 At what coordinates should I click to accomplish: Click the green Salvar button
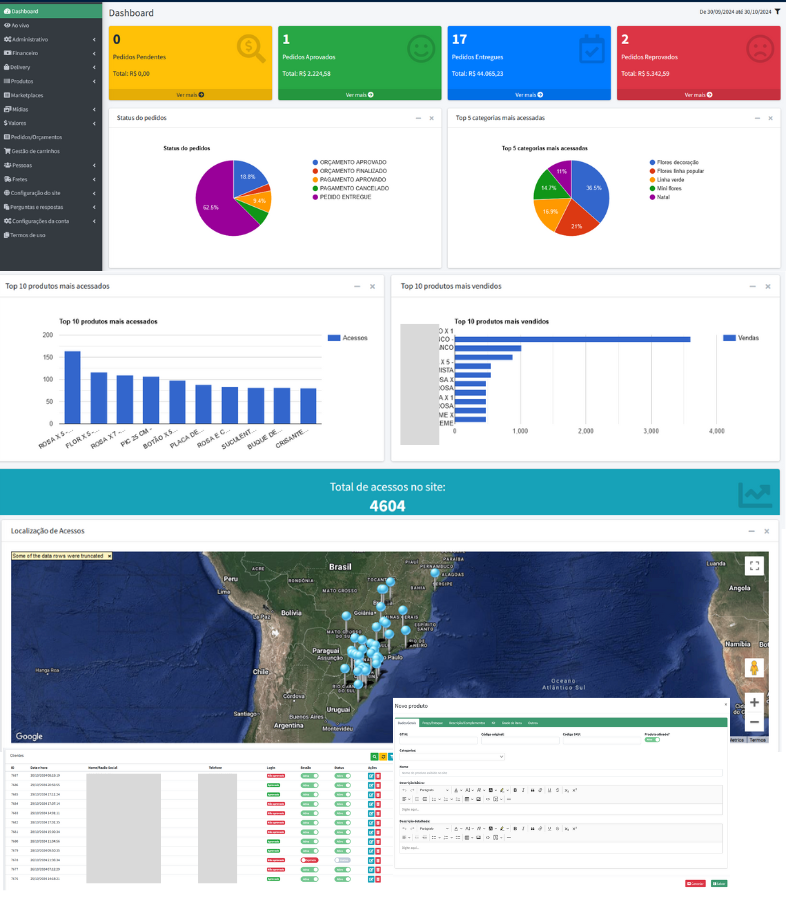[x=719, y=883]
